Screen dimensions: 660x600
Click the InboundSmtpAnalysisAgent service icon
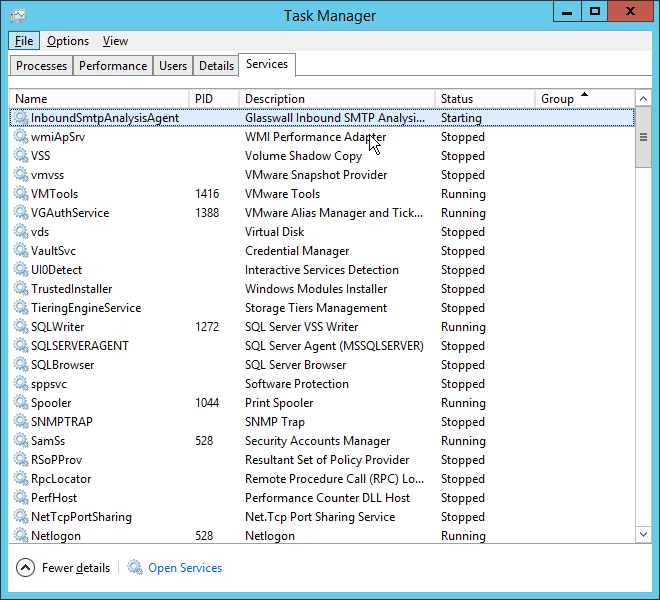click(21, 118)
